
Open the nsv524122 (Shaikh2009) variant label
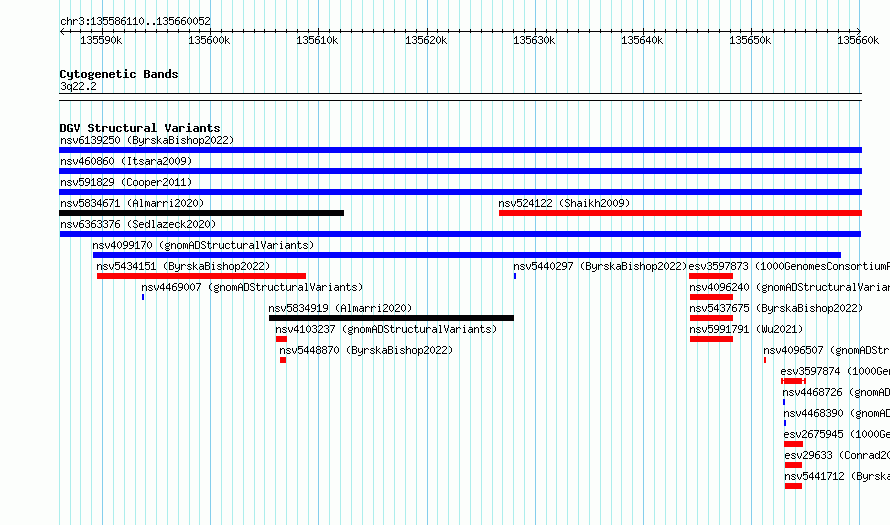coord(564,203)
